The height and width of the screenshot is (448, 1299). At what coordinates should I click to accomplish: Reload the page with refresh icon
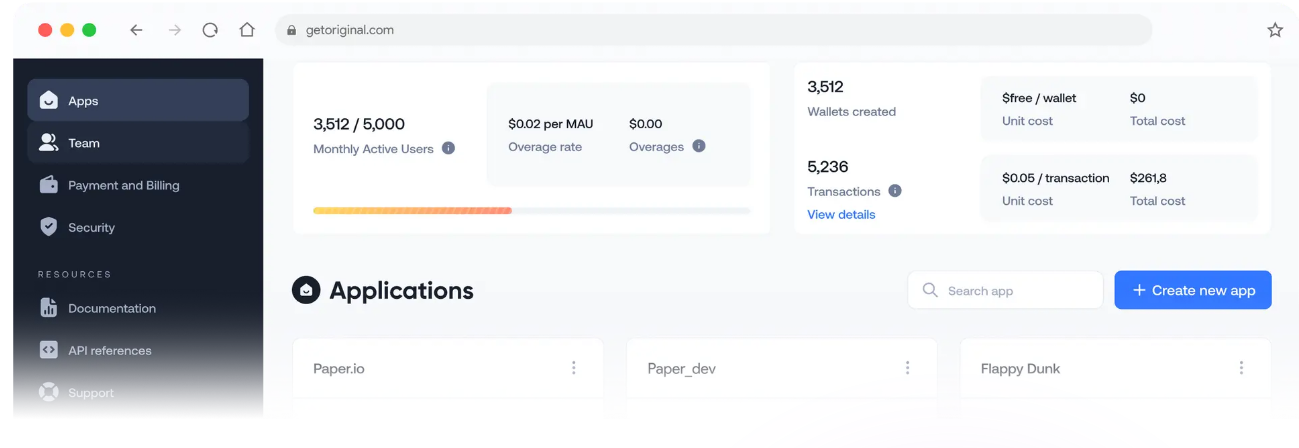coord(210,30)
